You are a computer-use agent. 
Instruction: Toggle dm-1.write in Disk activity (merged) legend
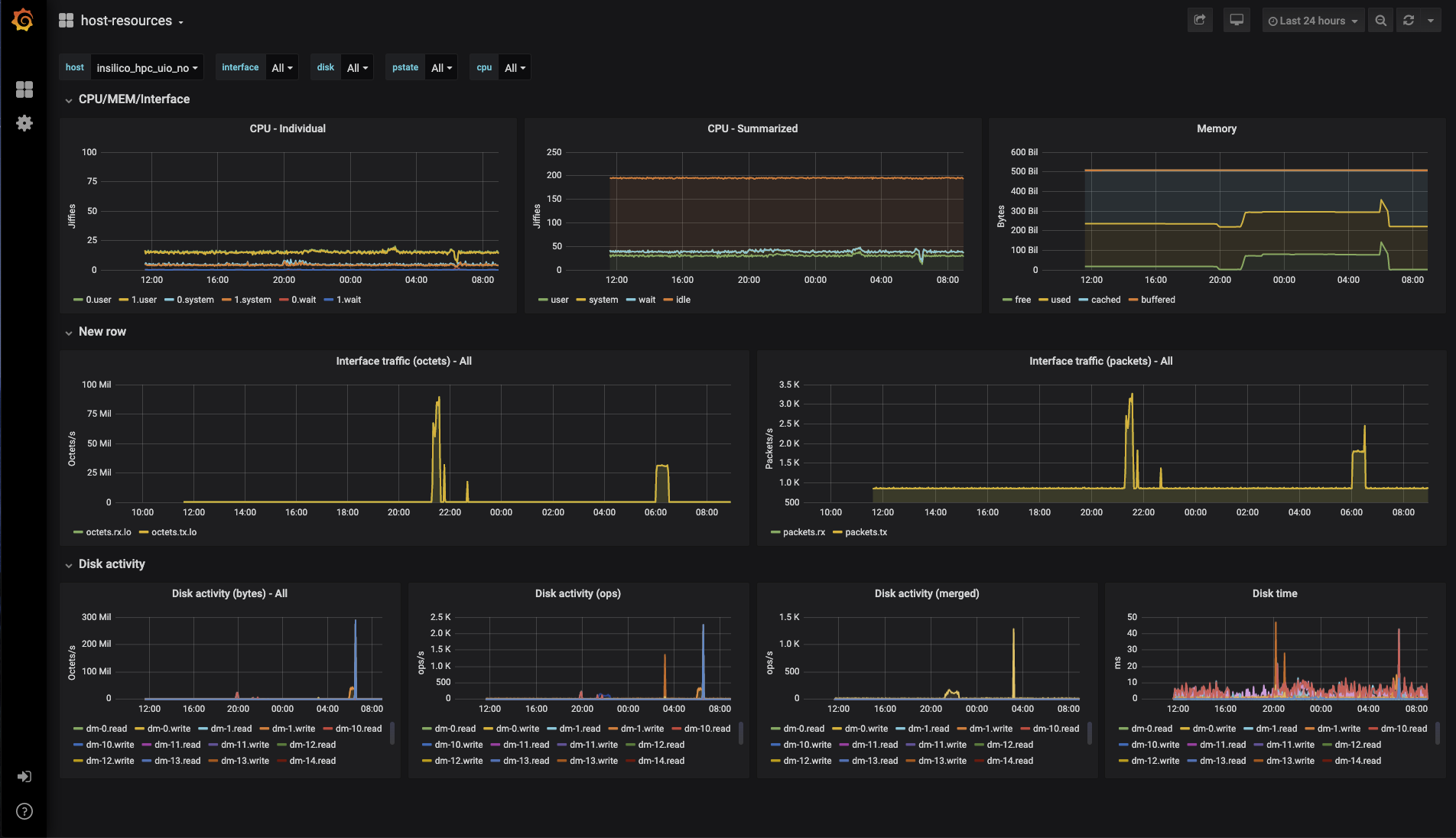tap(991, 729)
